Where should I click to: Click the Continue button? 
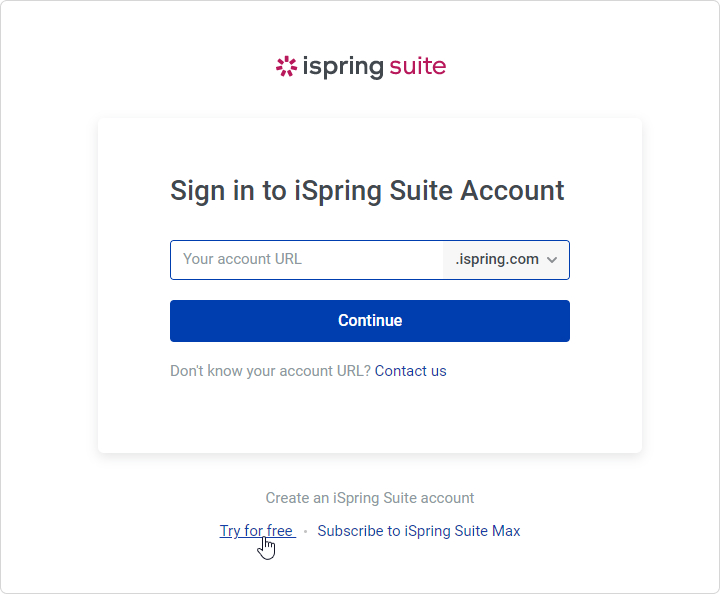(x=370, y=321)
